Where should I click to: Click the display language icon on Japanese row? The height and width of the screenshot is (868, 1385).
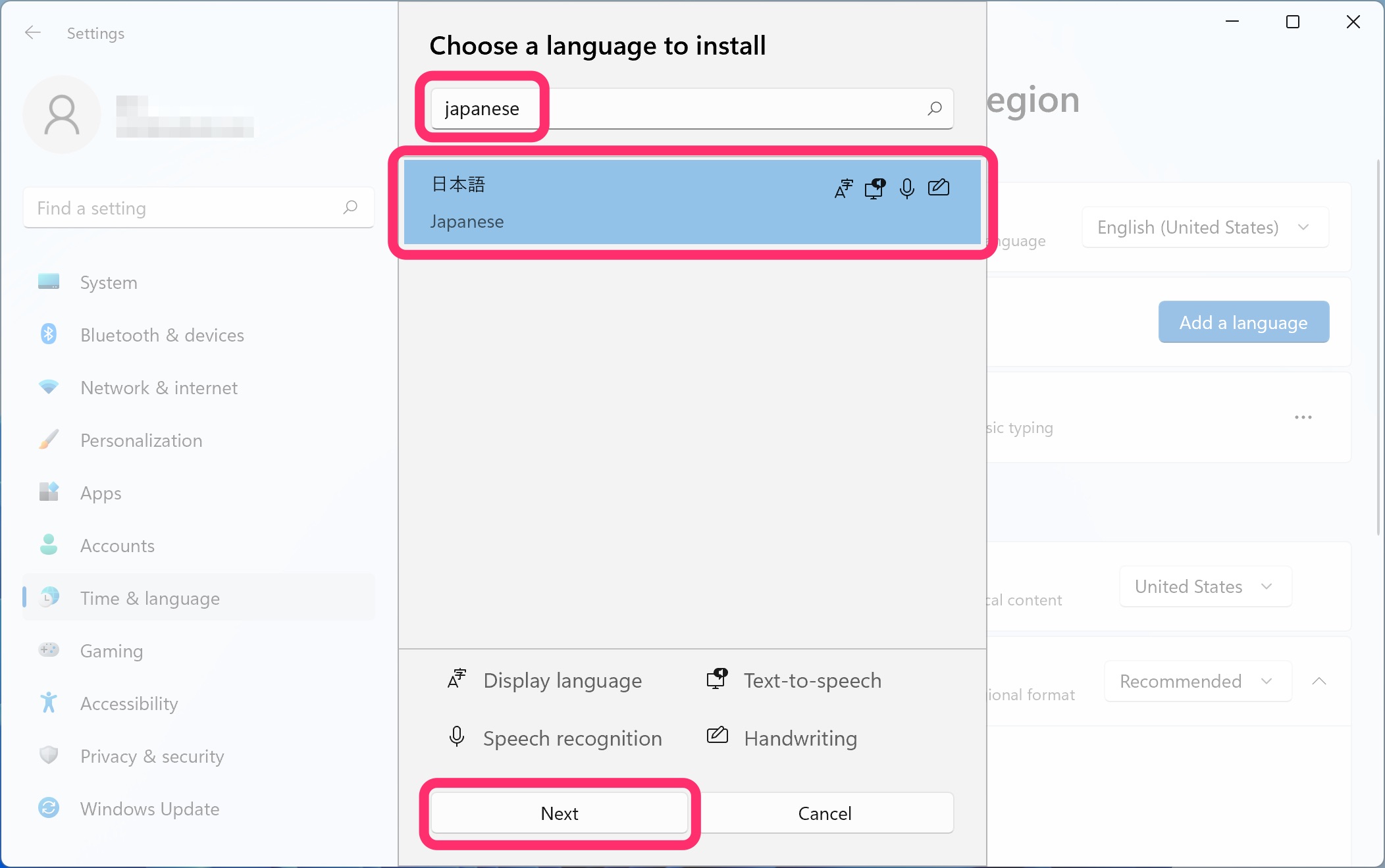point(843,189)
